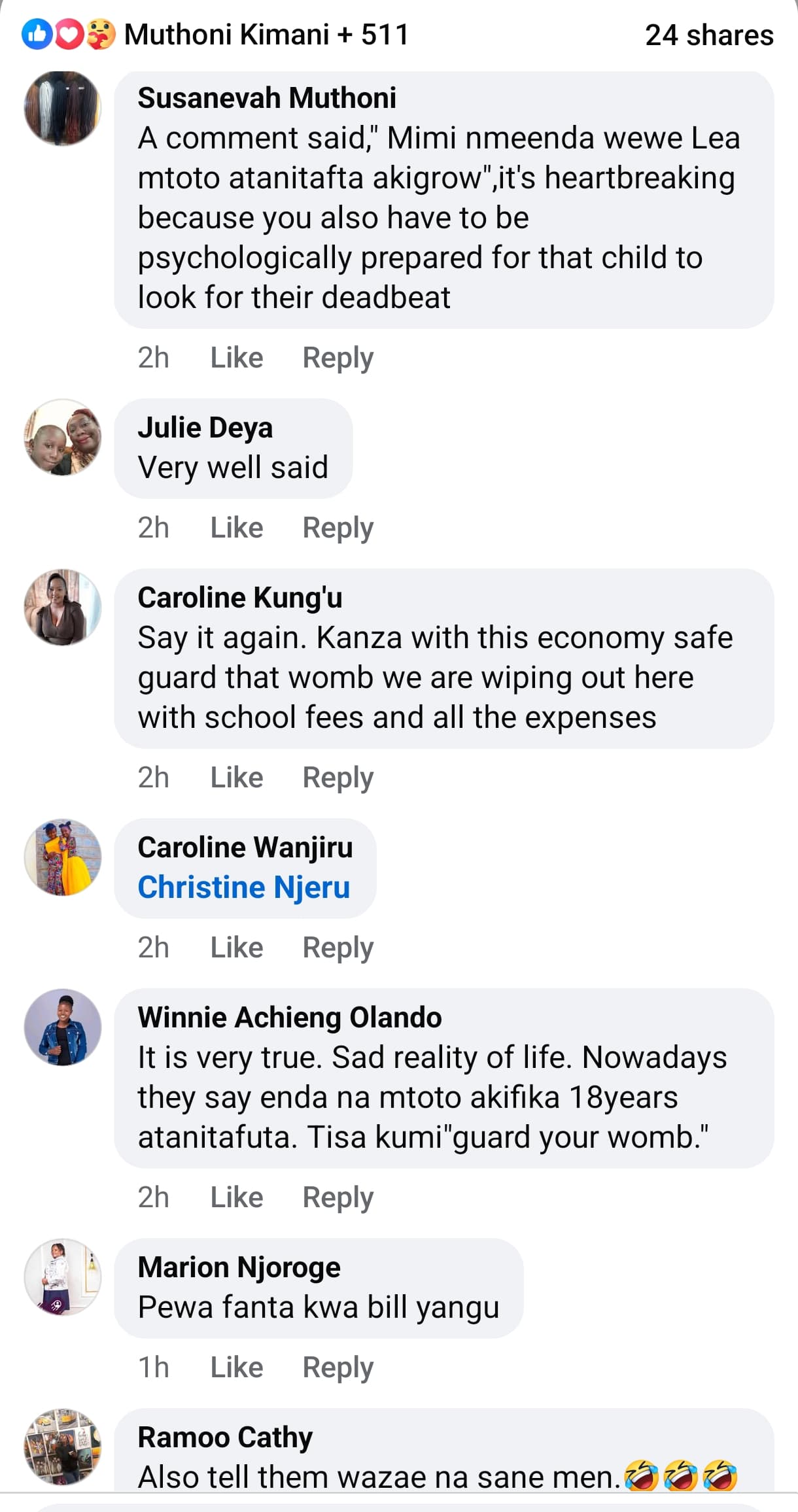
Task: Open Winnie Achieng Olando's avatar
Action: click(63, 1027)
